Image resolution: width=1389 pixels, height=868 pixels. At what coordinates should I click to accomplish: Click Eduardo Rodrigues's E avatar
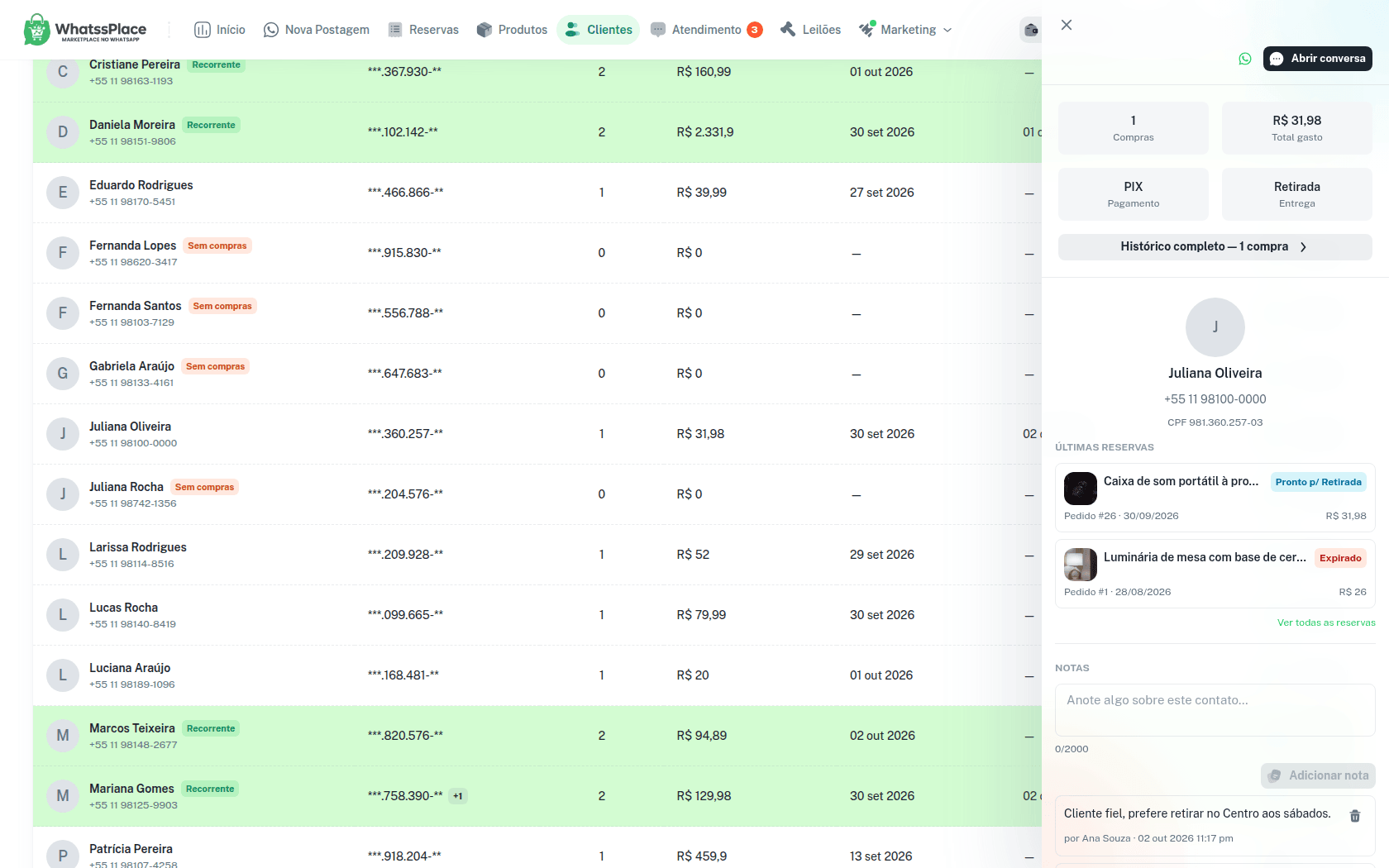pos(63,193)
